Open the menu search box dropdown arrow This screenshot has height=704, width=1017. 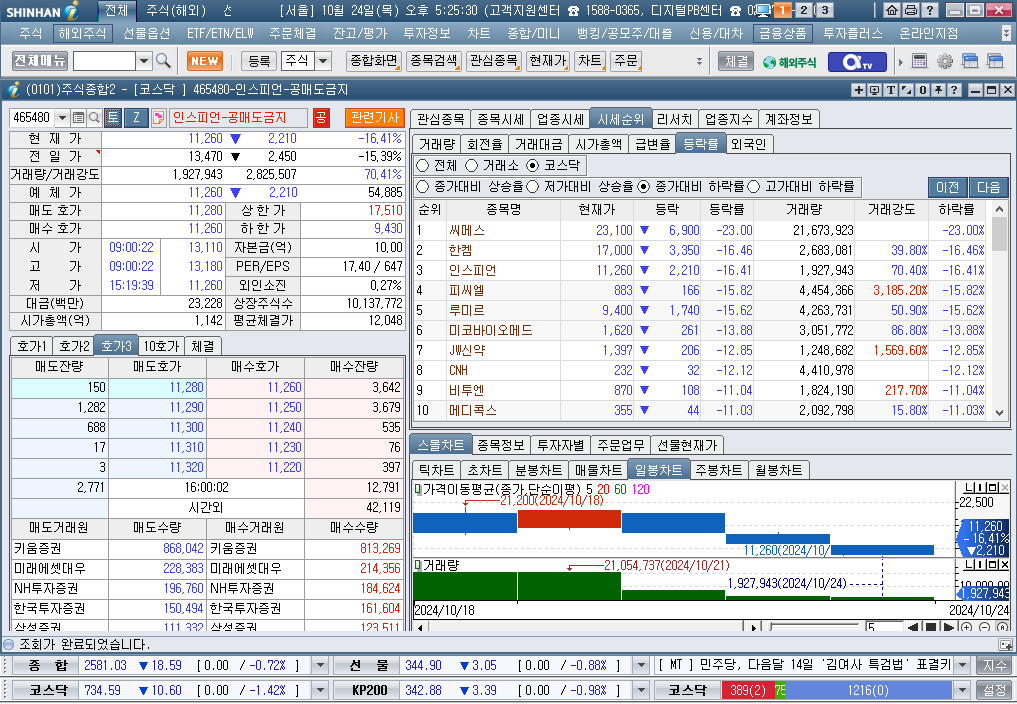coord(144,61)
